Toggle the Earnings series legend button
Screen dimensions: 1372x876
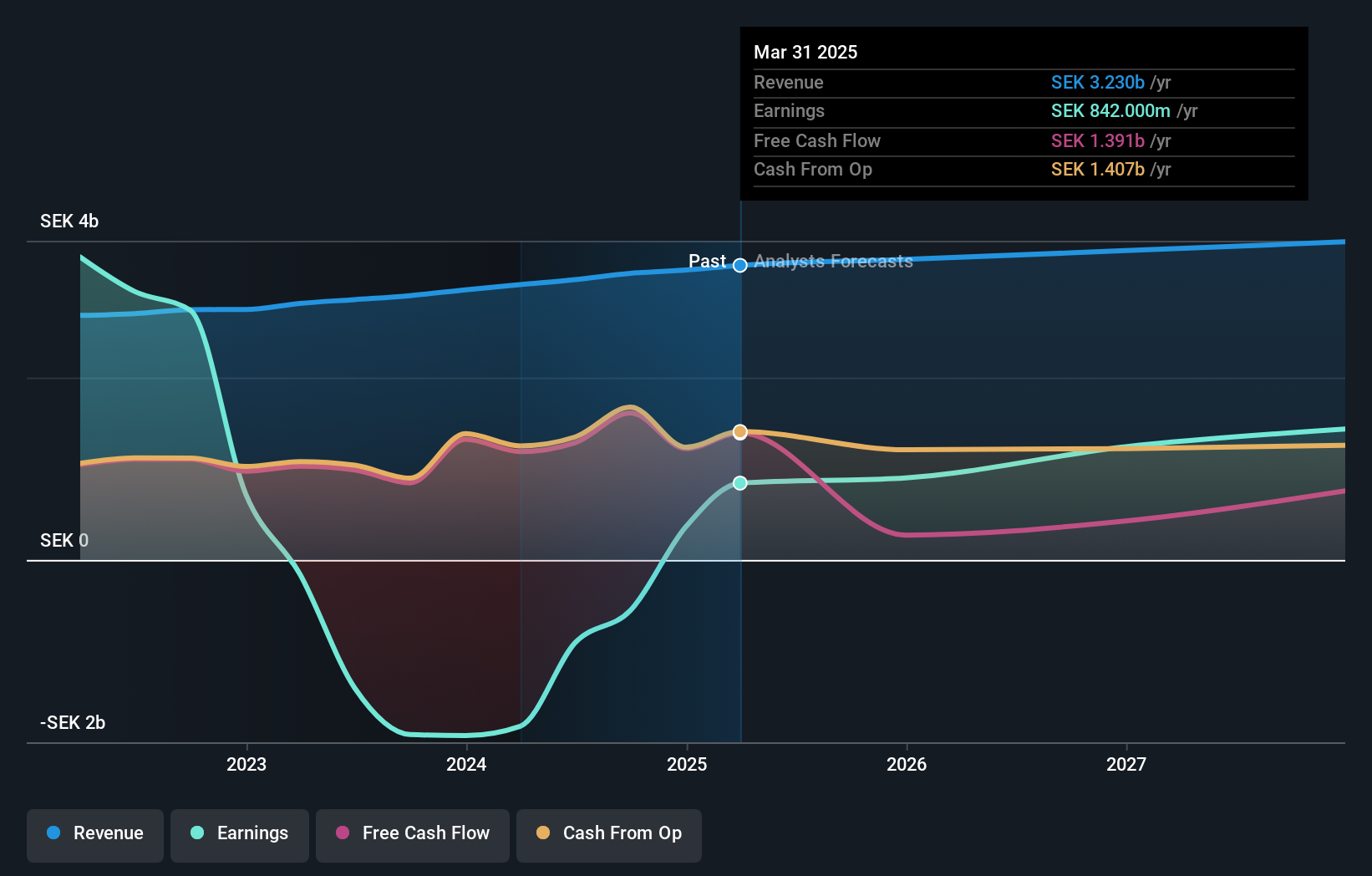[240, 834]
